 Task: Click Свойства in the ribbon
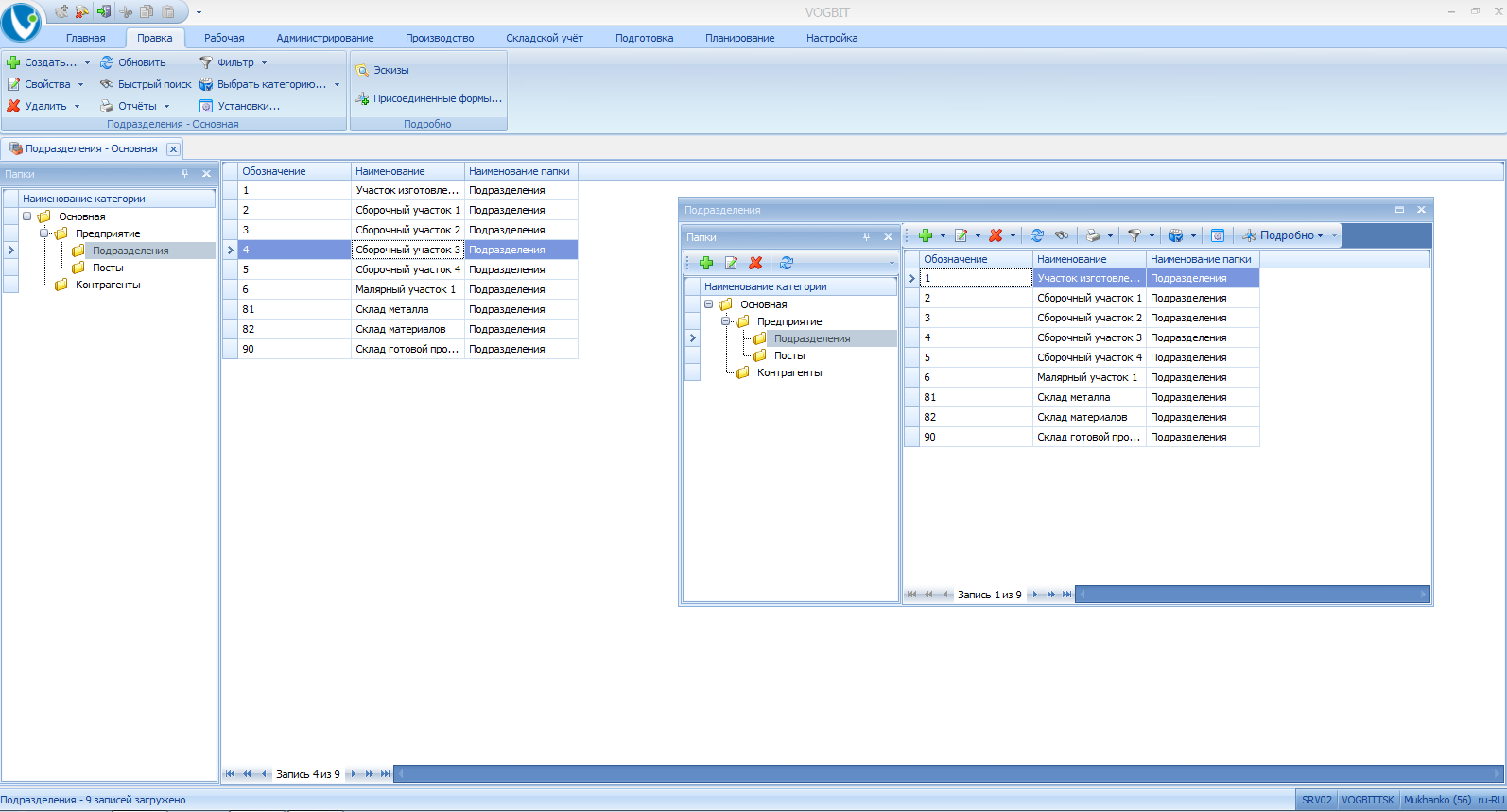coord(40,84)
